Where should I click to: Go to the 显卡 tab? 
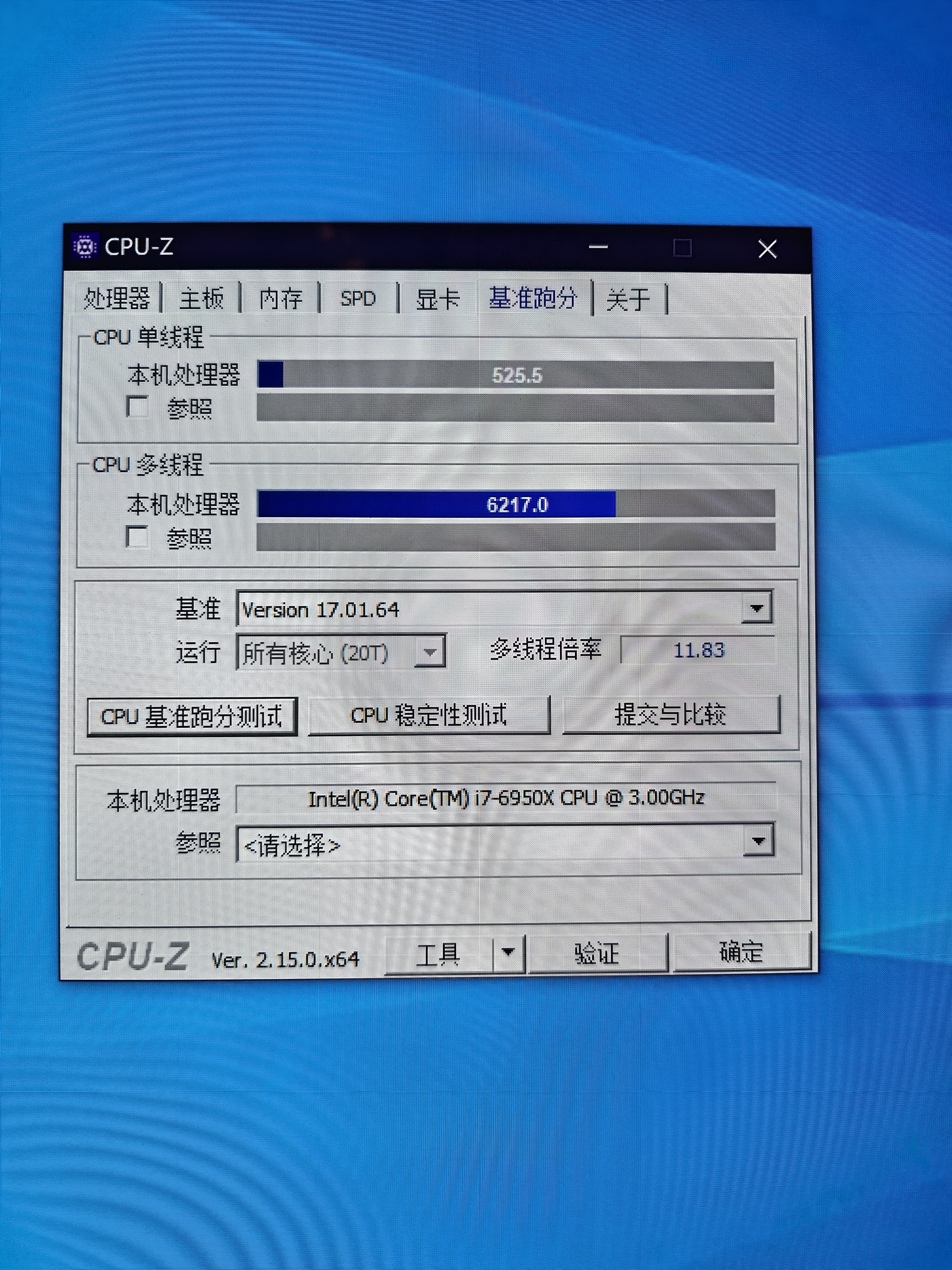pyautogui.click(x=437, y=299)
